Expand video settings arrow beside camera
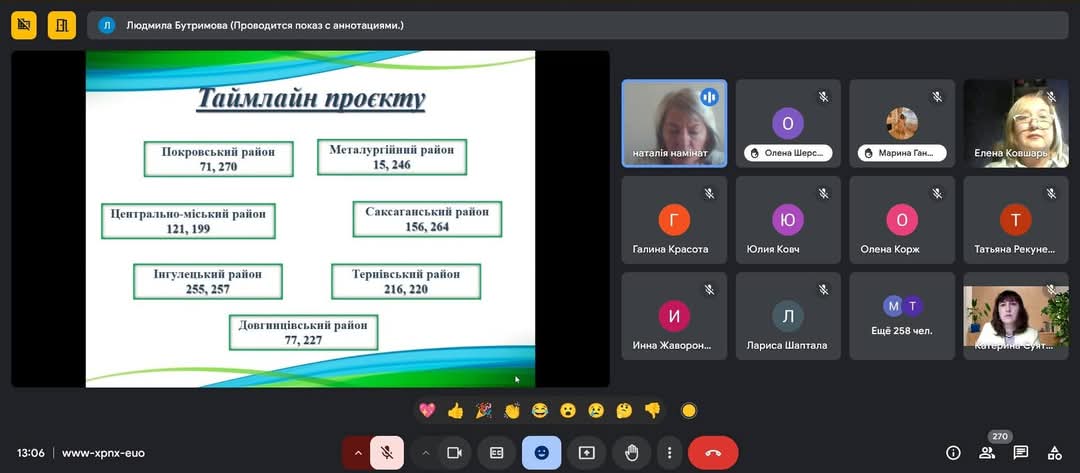 (x=424, y=453)
